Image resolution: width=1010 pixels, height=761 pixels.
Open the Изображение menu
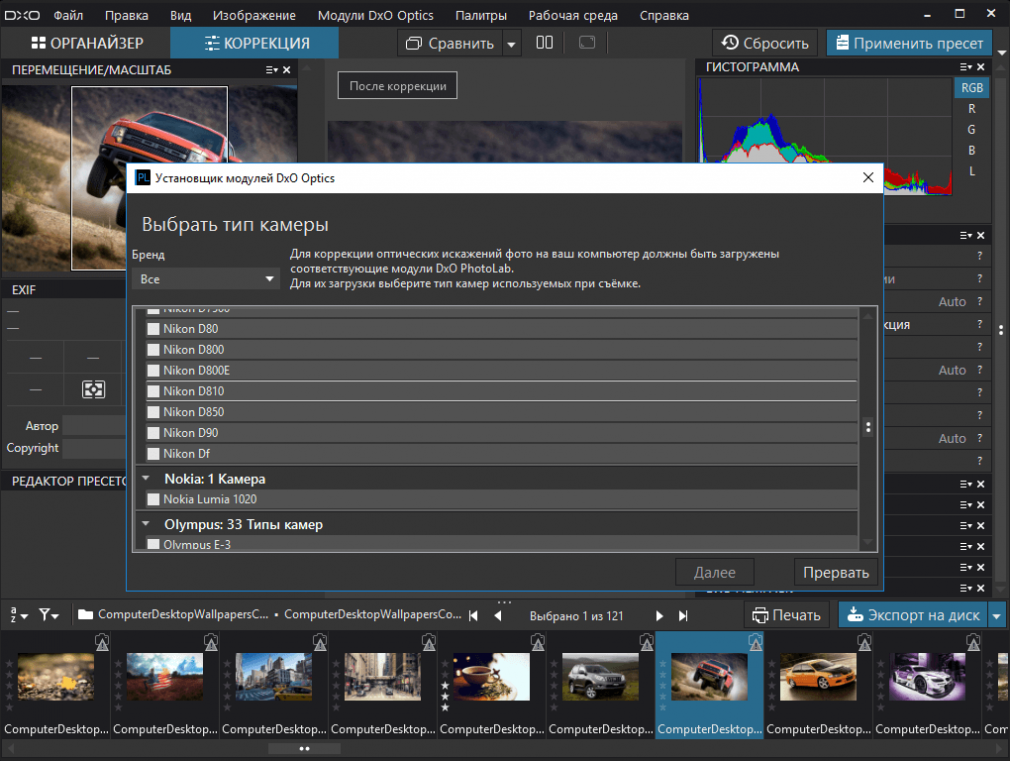click(254, 15)
